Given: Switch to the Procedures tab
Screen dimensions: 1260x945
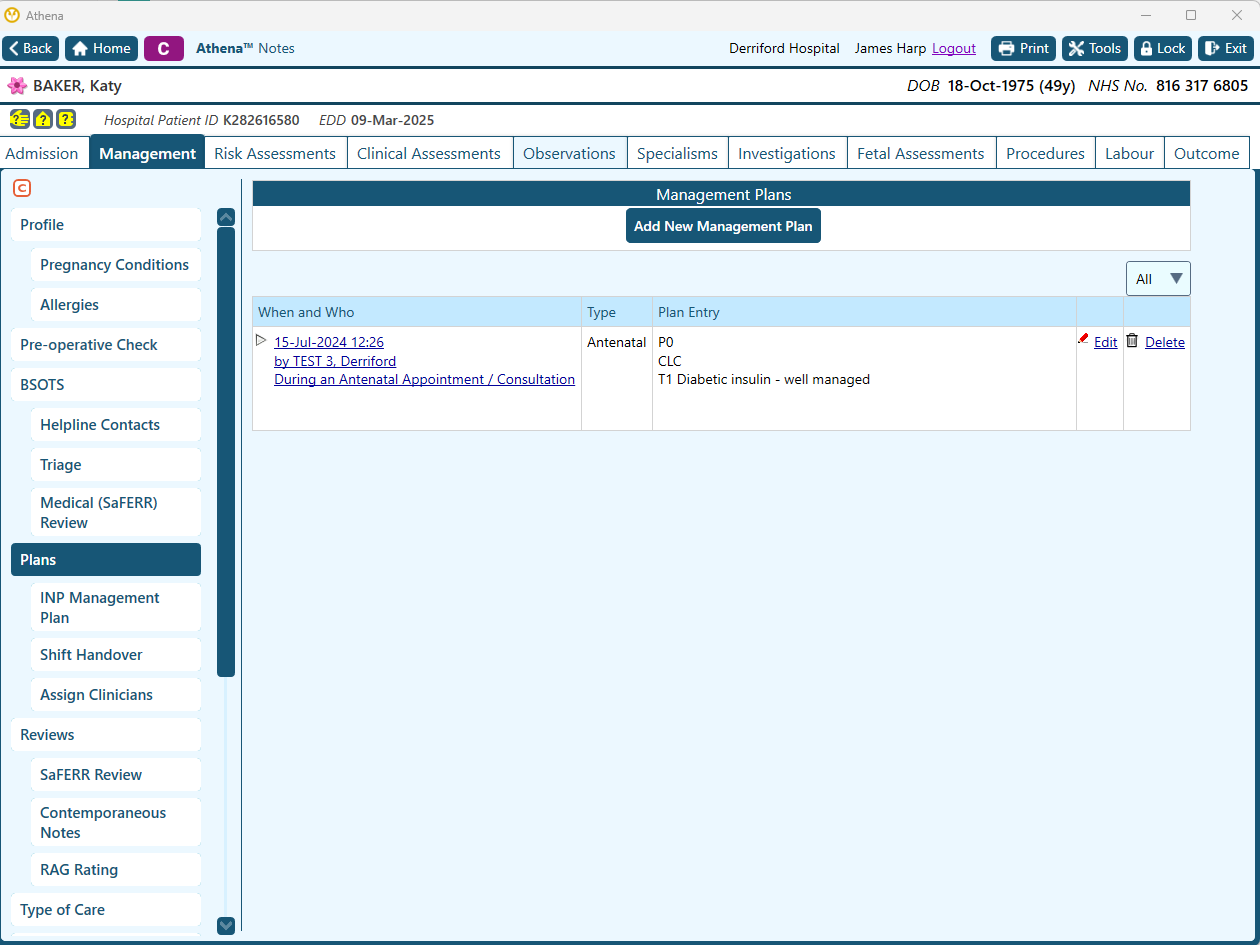Looking at the screenshot, I should click(1045, 153).
